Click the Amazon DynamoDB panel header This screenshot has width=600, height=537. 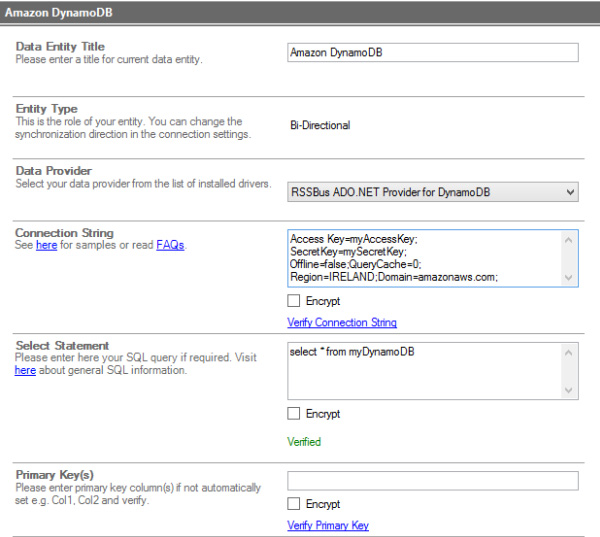tap(300, 9)
